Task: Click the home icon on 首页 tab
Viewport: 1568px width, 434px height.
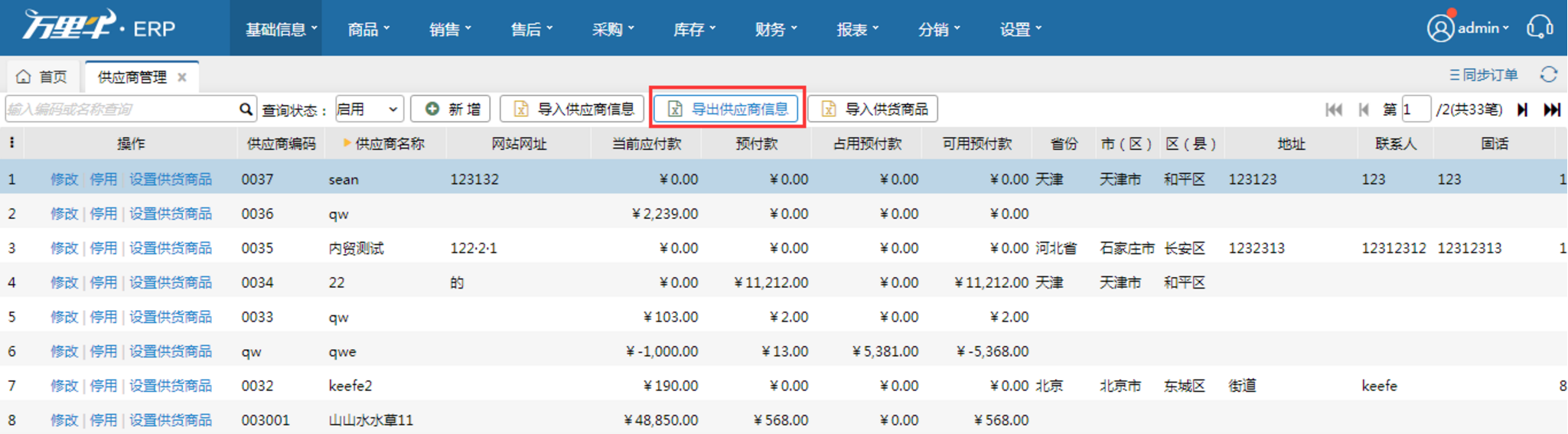Action: point(24,77)
